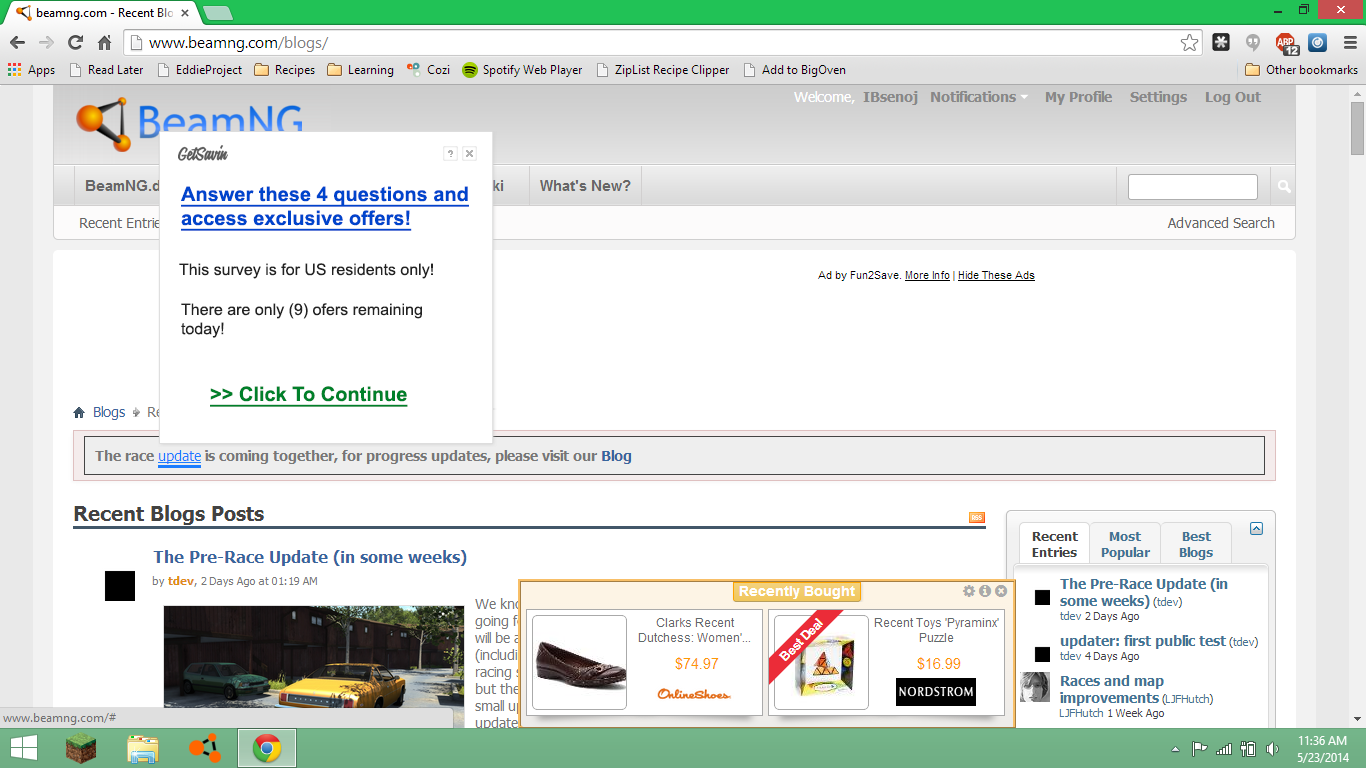
Task: Open a new browser tab
Action: pyautogui.click(x=217, y=13)
